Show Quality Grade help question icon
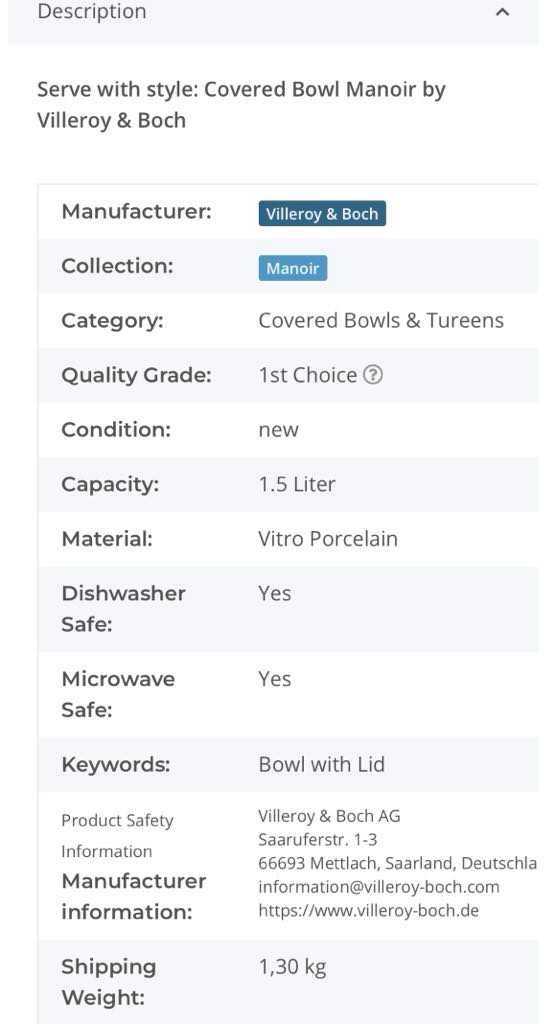 tap(372, 375)
